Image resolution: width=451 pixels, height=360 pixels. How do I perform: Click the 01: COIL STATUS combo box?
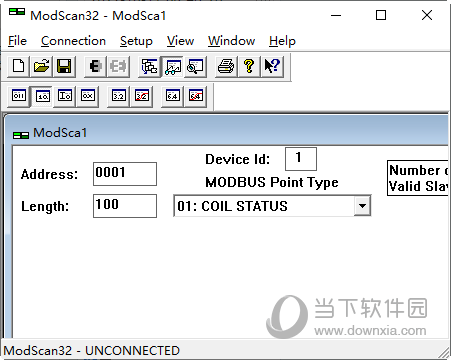[272, 206]
